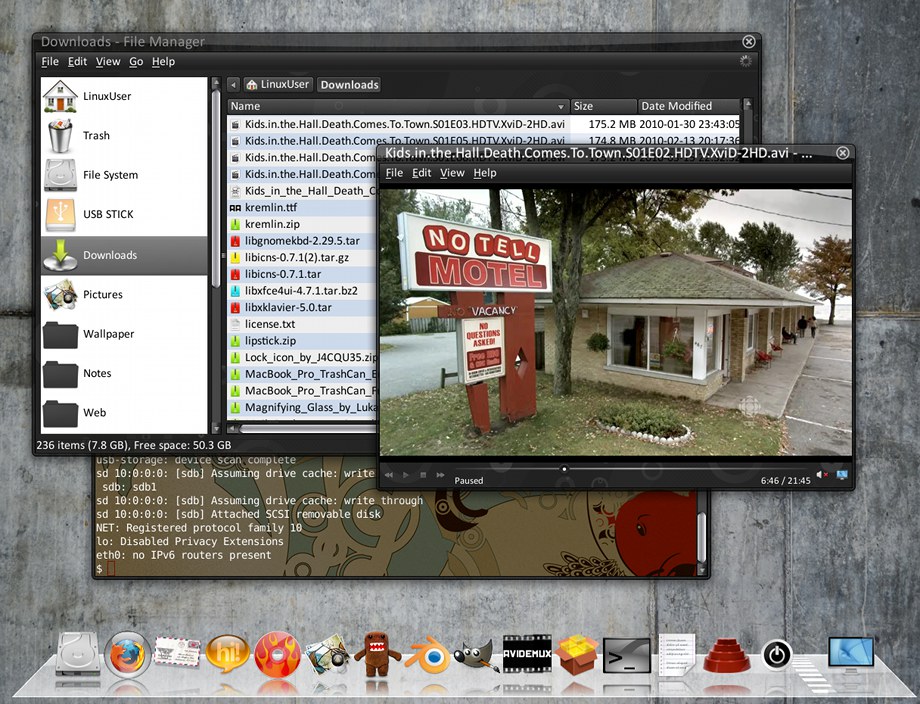Select libxfce4ui-4.7.1.tar.bz2 file

(x=302, y=291)
